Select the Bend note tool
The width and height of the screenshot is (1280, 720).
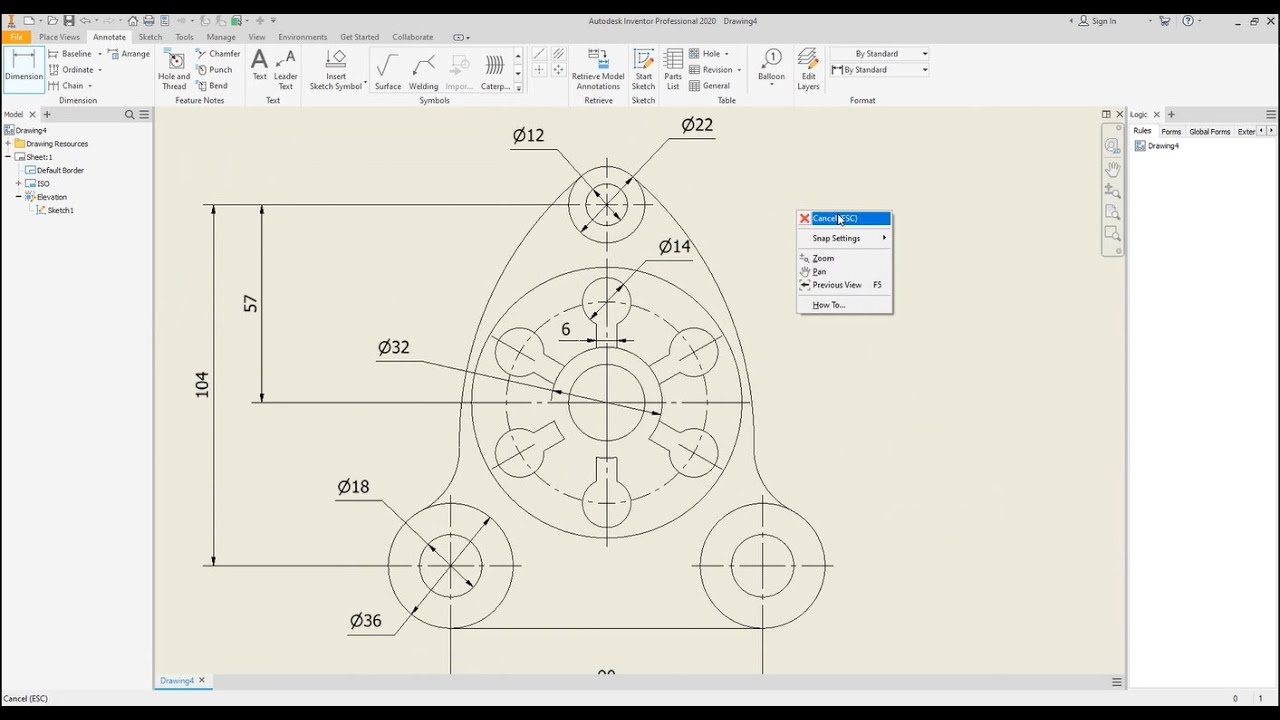[212, 86]
